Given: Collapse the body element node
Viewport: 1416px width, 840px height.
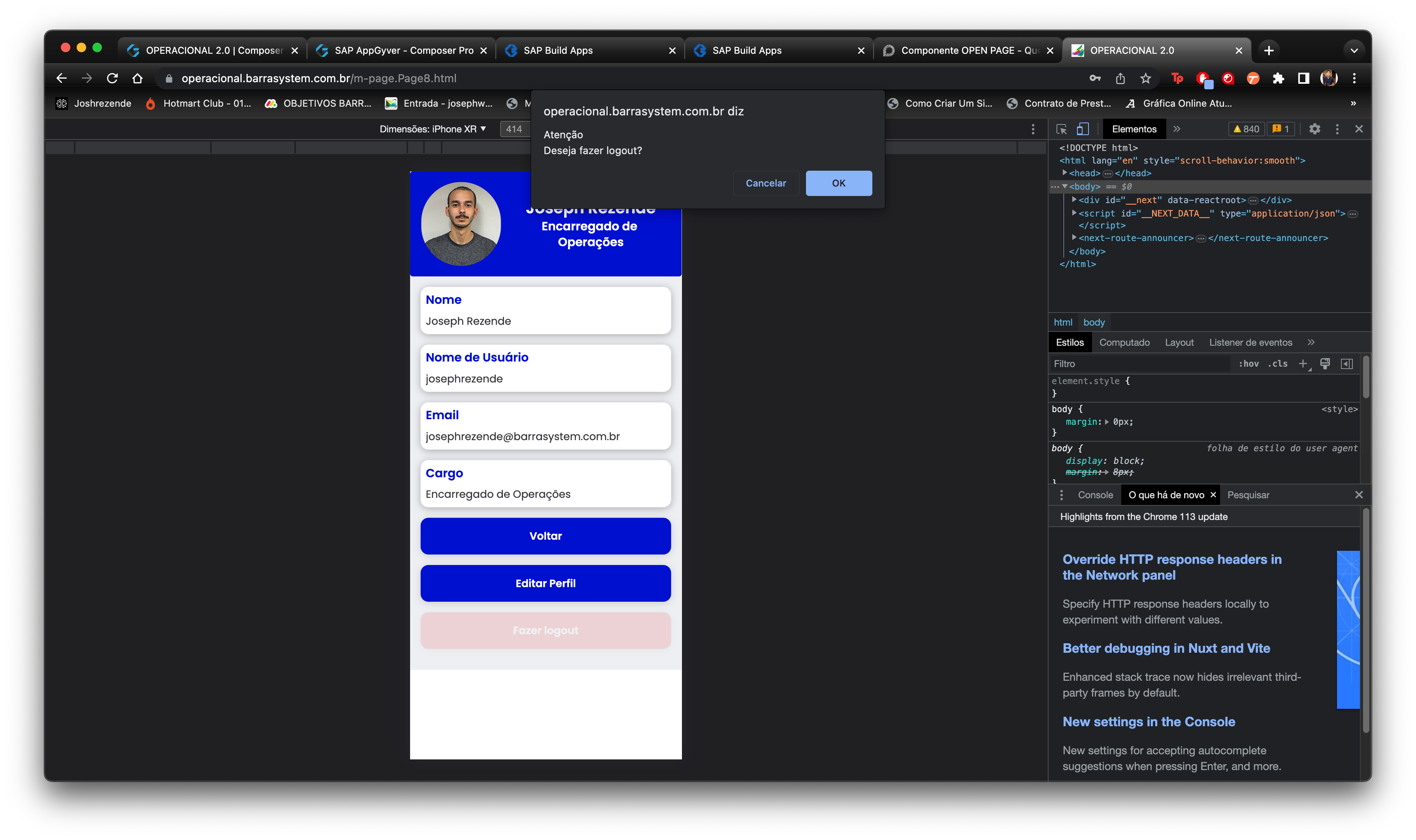Looking at the screenshot, I should [1064, 186].
